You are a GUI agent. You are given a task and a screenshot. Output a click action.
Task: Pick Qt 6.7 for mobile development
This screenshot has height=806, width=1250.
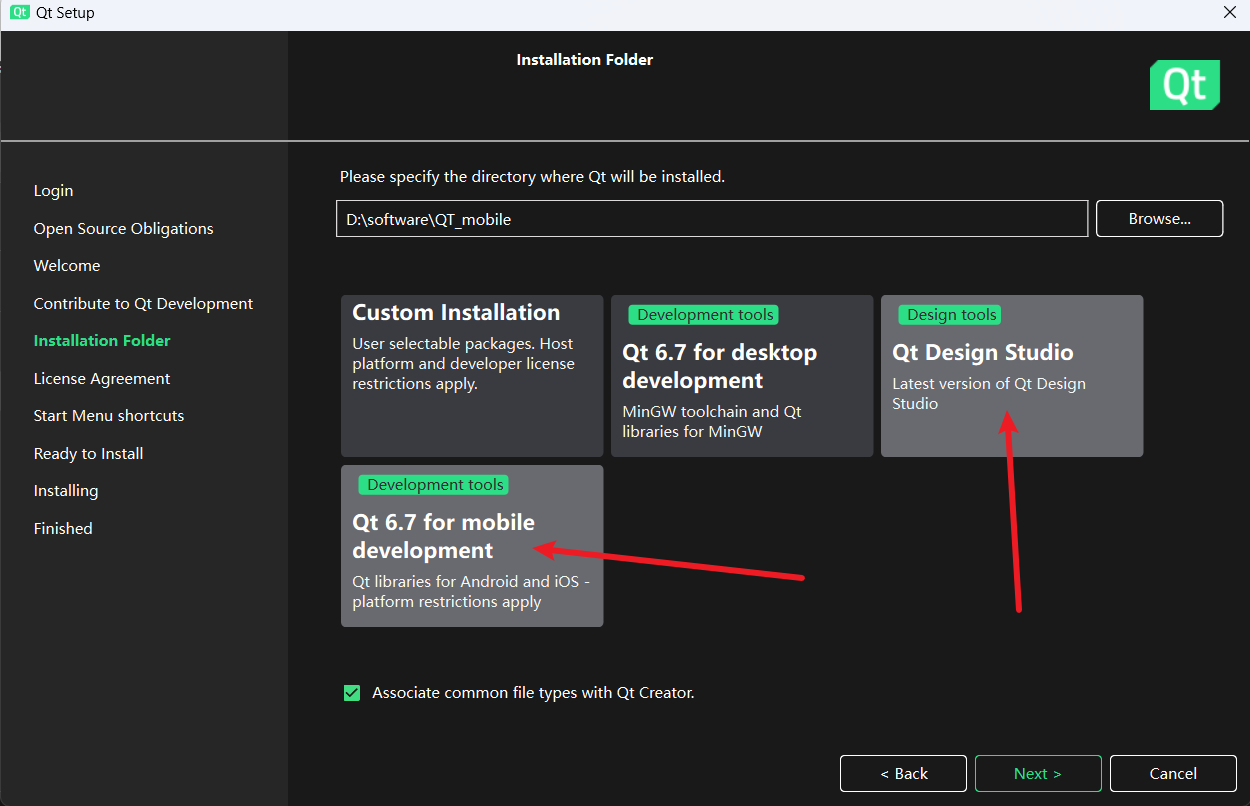(472, 546)
